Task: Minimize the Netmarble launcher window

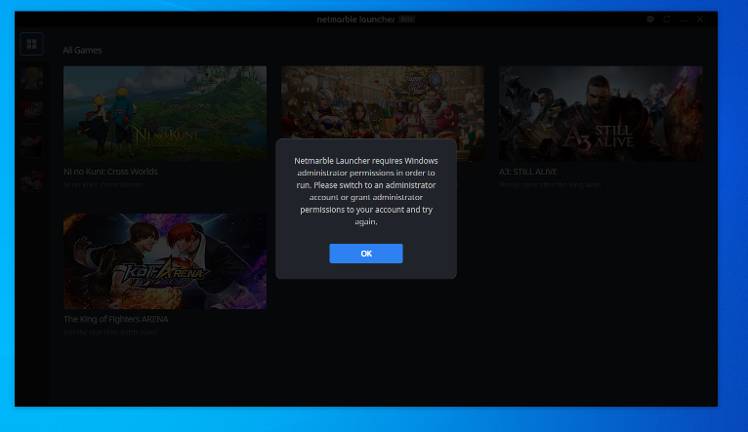Action: point(684,19)
